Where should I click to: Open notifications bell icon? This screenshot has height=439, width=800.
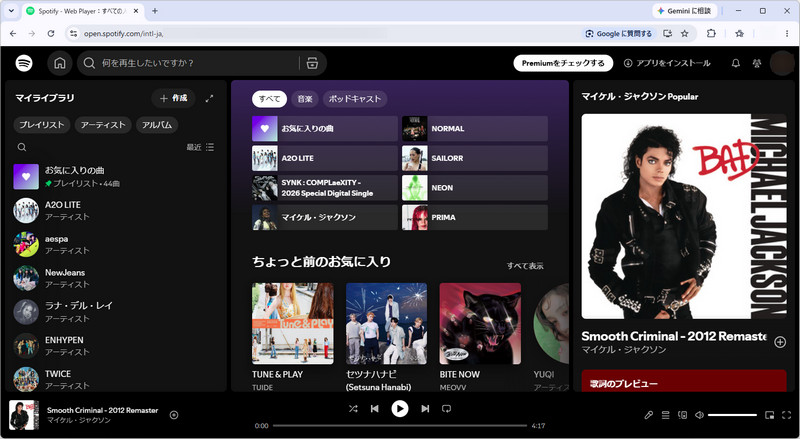tap(736, 63)
